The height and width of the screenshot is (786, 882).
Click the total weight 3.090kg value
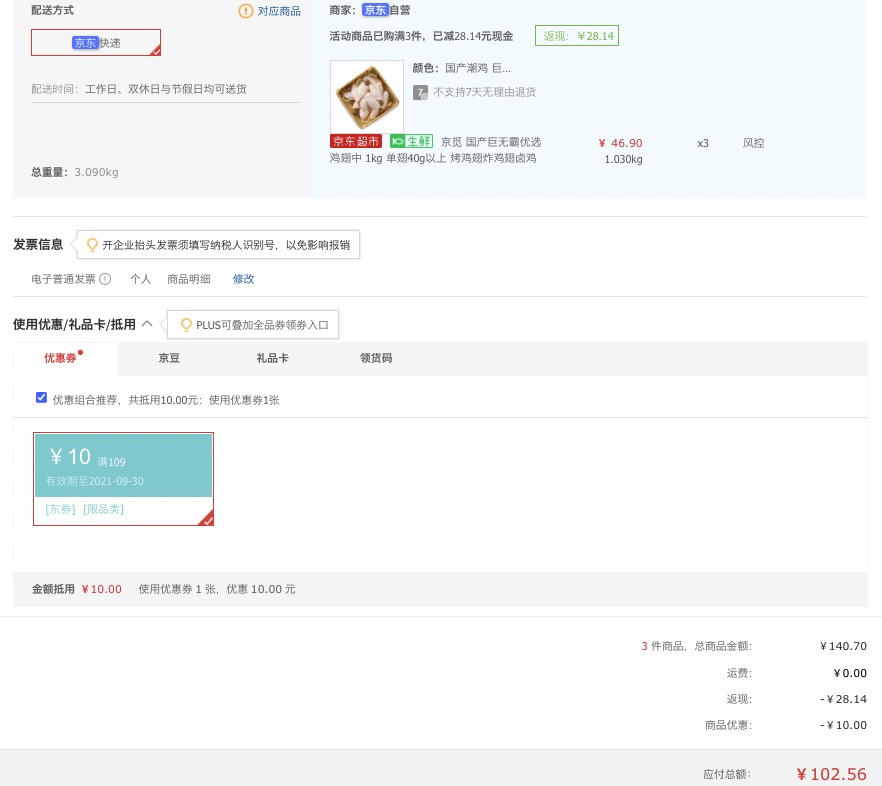(x=96, y=172)
